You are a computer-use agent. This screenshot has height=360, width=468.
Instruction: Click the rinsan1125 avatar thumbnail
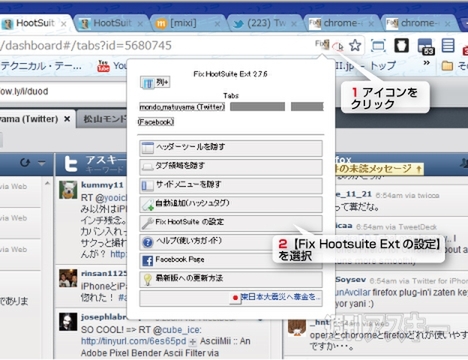click(68, 278)
